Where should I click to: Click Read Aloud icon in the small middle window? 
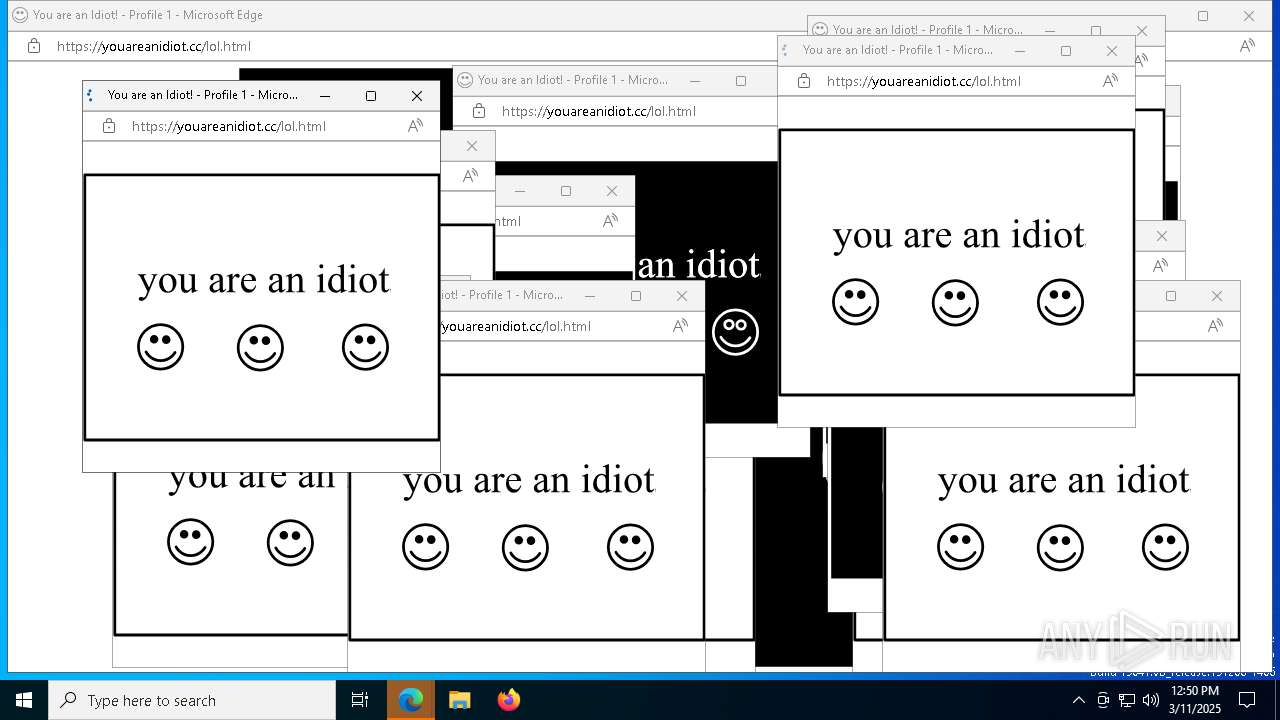click(610, 221)
